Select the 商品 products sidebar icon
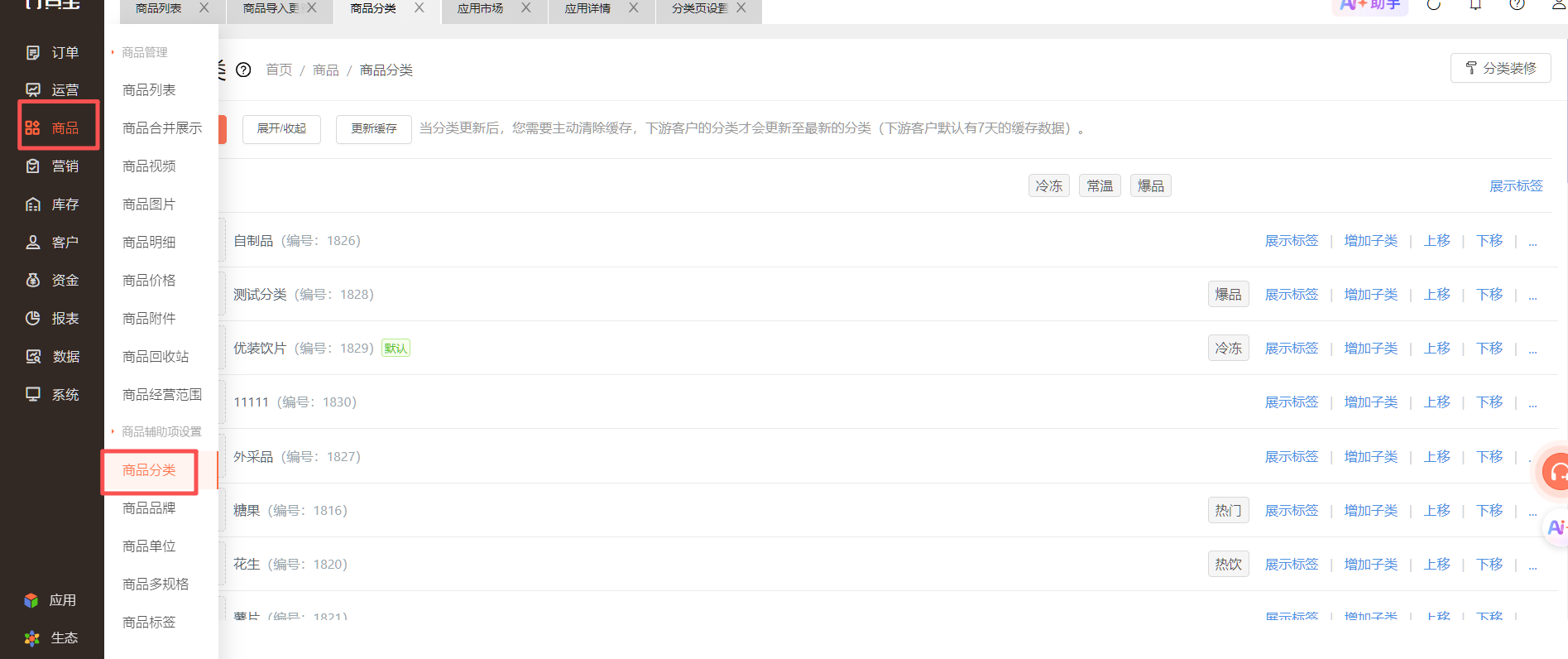Viewport: 1568px width, 659px height. pos(33,127)
